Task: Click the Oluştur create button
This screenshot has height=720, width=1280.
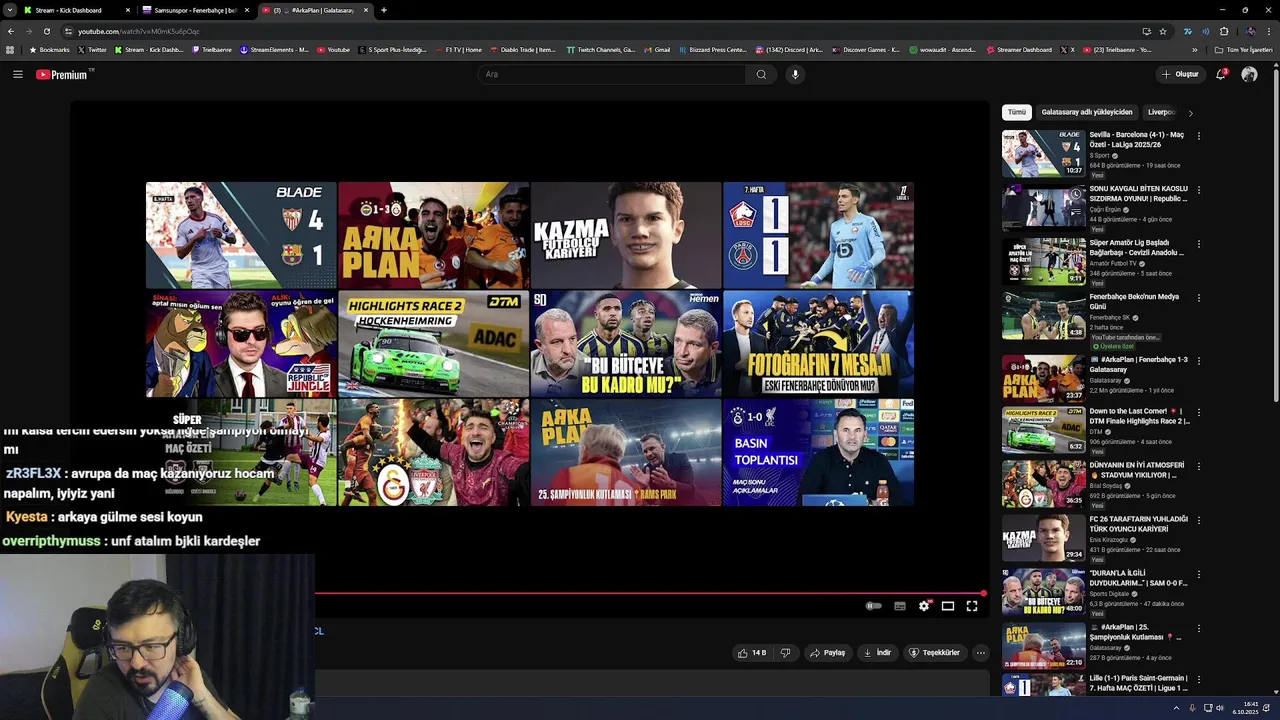Action: (x=1180, y=74)
